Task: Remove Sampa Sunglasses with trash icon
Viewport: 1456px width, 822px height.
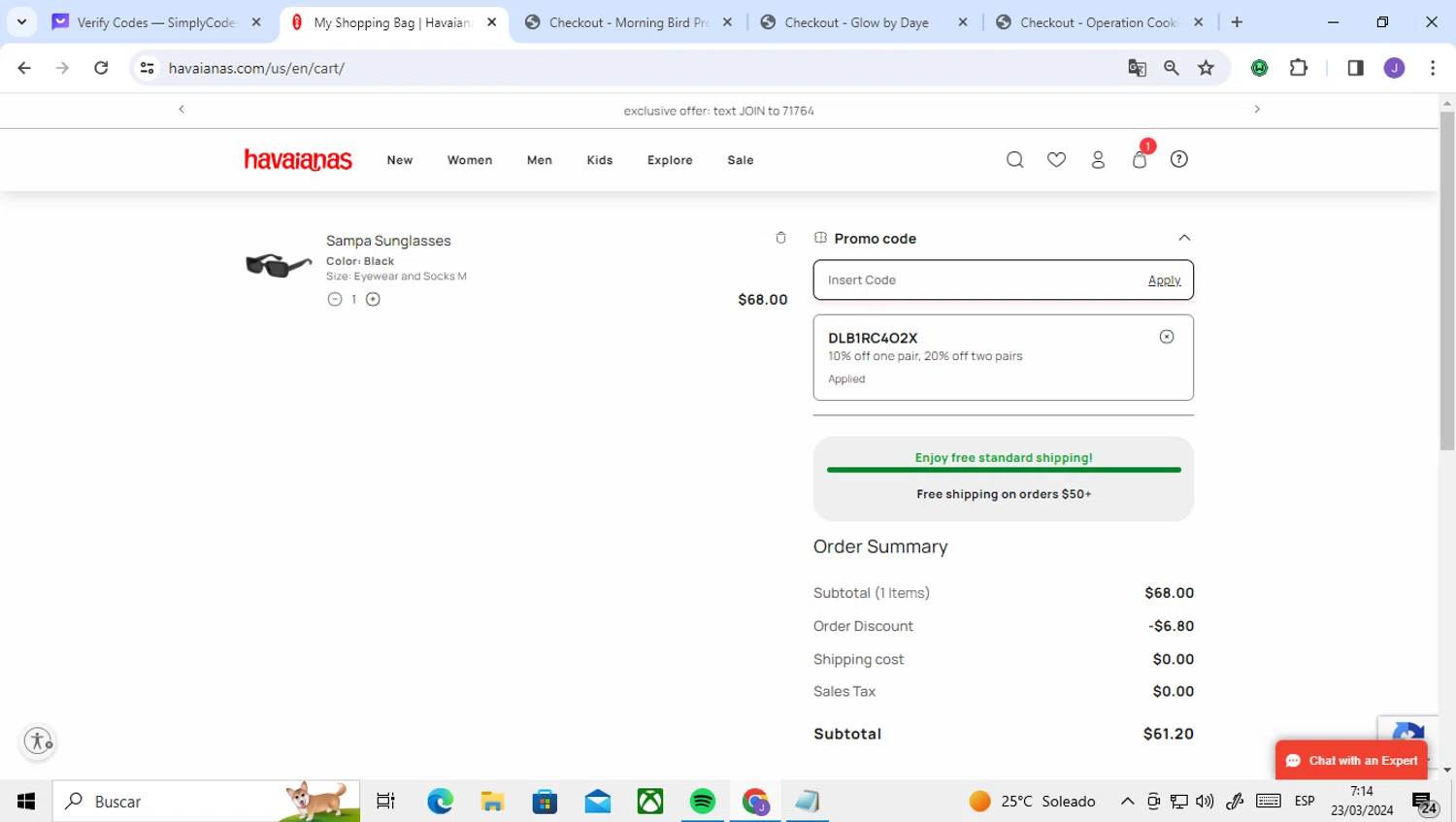Action: pyautogui.click(x=780, y=238)
